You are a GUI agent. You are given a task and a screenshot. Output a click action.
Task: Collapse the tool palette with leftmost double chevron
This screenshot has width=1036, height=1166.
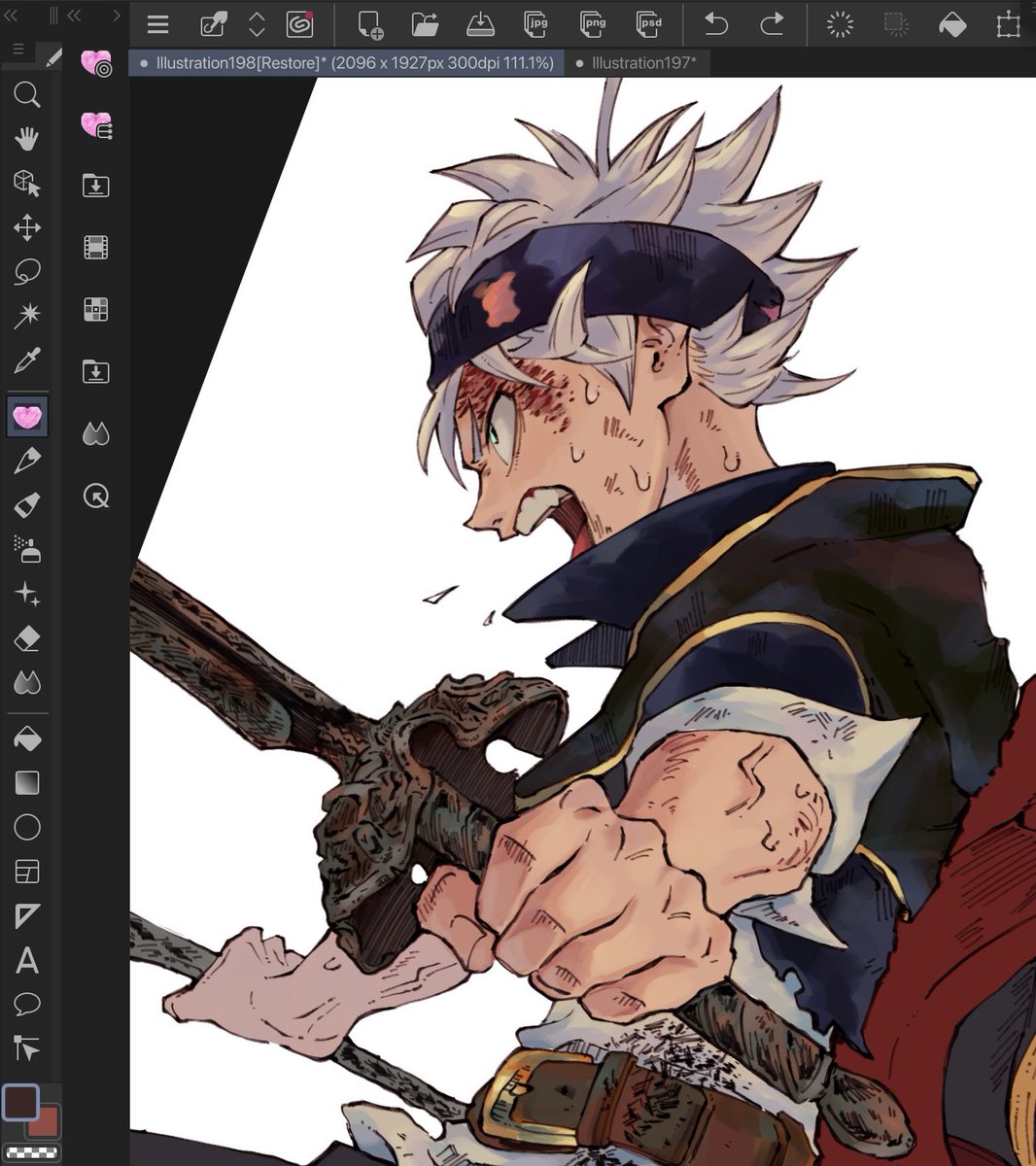tap(12, 16)
